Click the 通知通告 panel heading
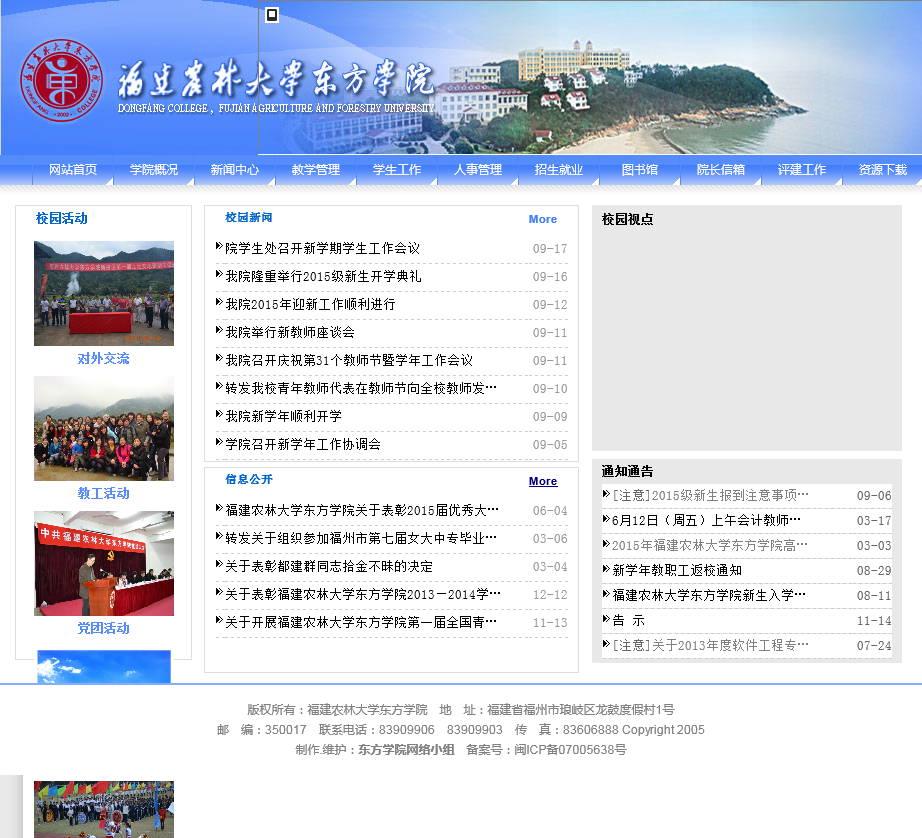 pyautogui.click(x=627, y=472)
